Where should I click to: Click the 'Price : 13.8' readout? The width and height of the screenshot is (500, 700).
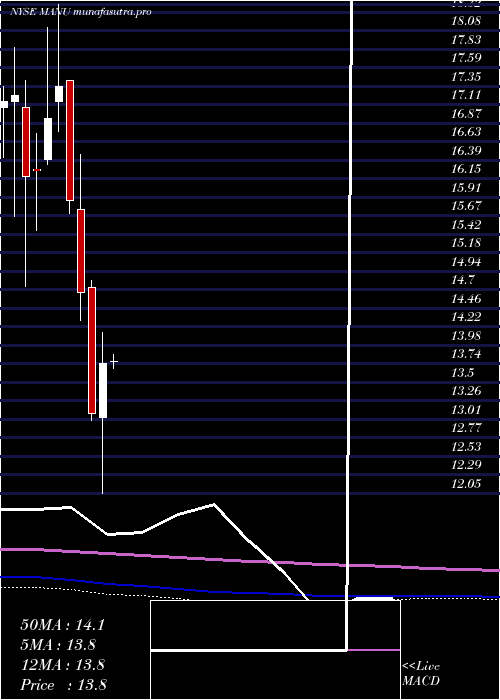click(63, 685)
